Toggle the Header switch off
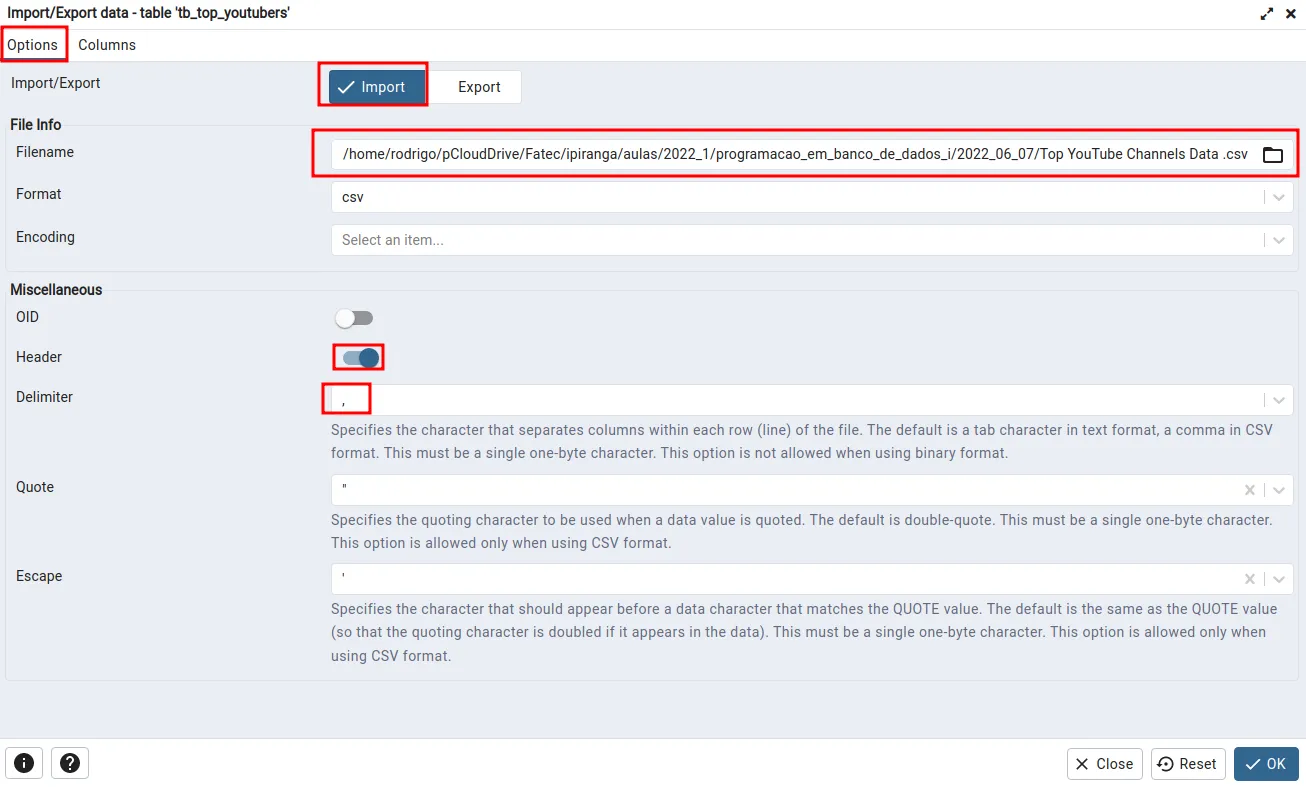The height and width of the screenshot is (787, 1306). (x=360, y=358)
